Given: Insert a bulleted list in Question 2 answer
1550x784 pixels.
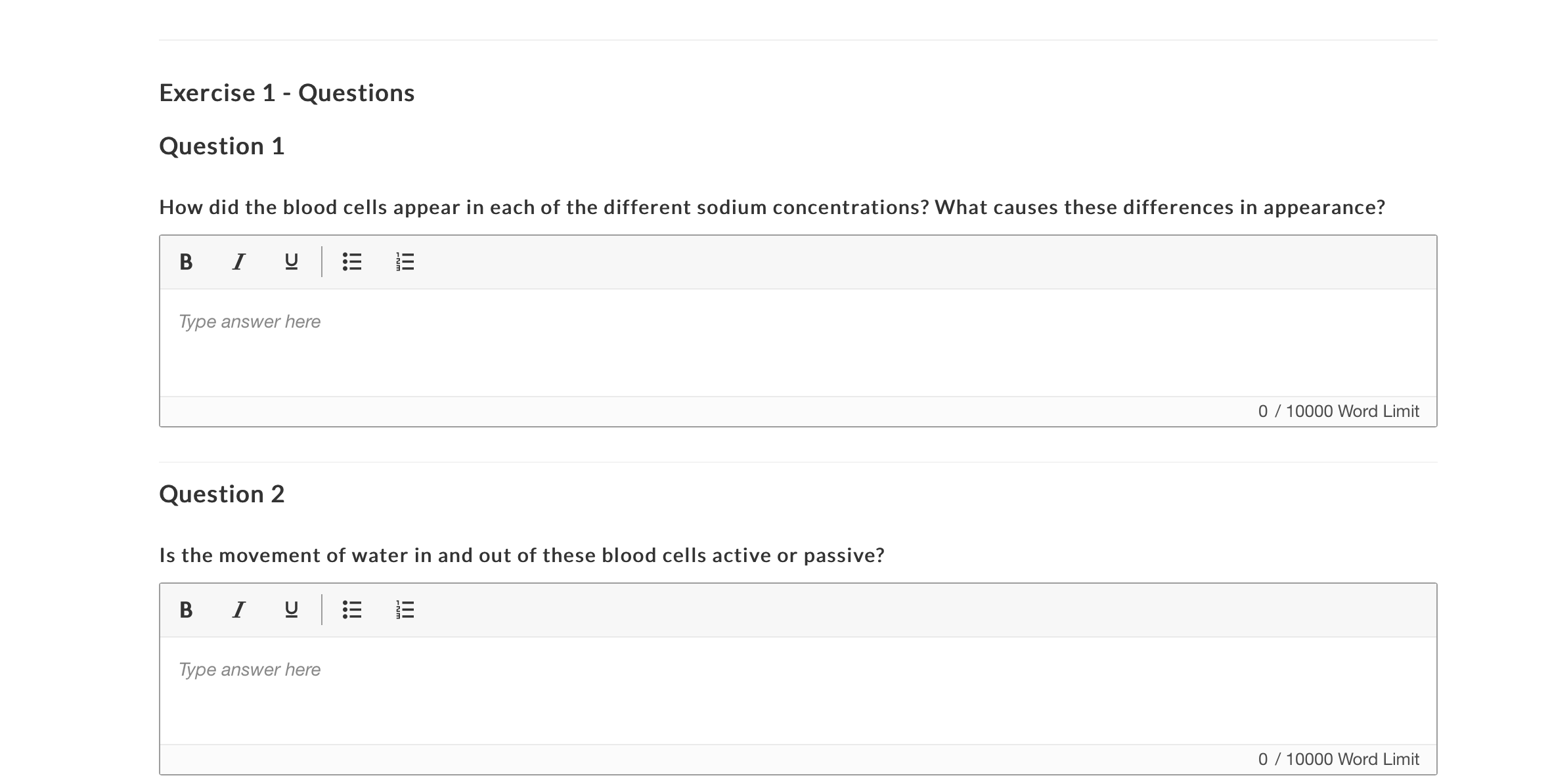Looking at the screenshot, I should tap(352, 610).
